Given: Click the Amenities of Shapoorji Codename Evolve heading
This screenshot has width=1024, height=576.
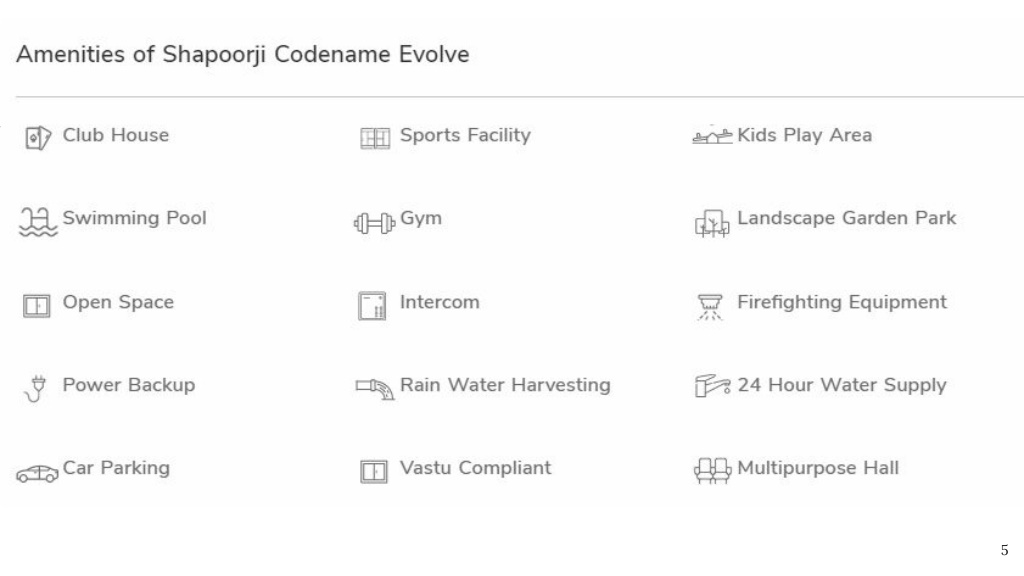Looking at the screenshot, I should 243,54.
